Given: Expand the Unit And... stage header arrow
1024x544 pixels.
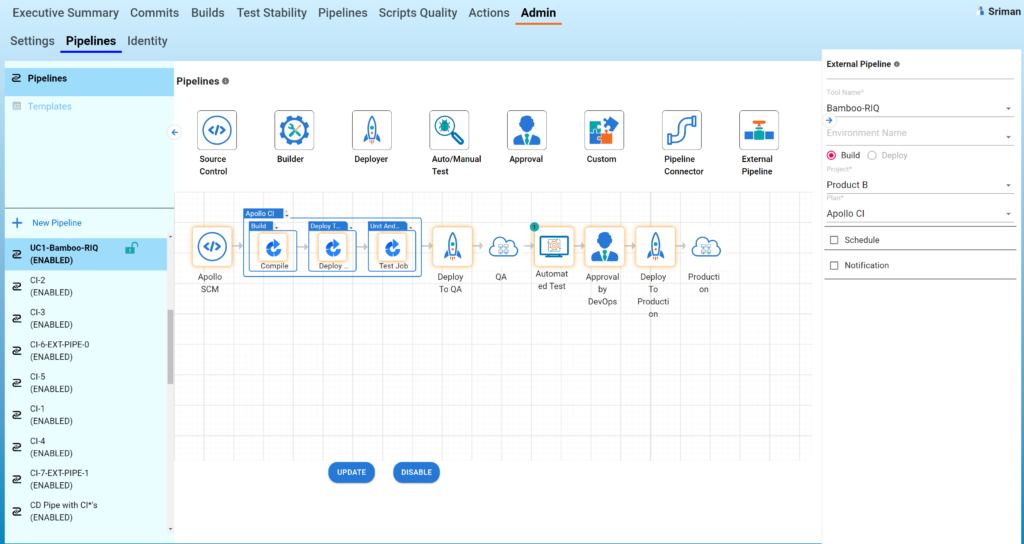Looking at the screenshot, I should point(411,227).
